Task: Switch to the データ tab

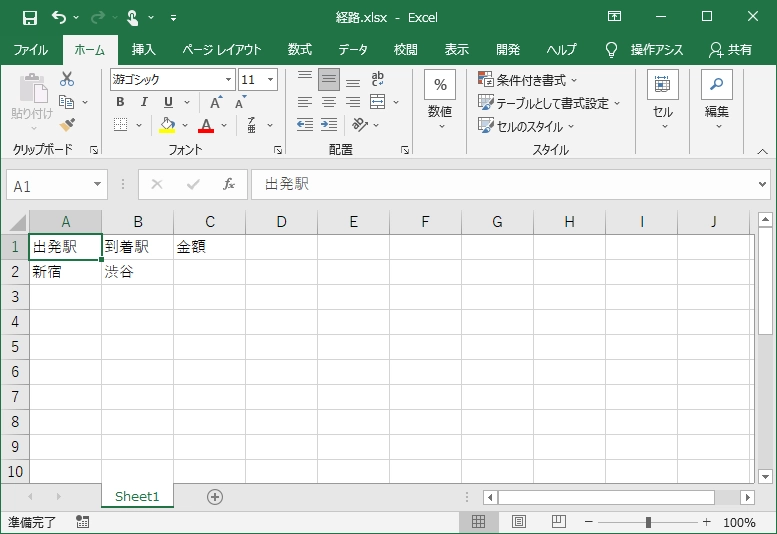Action: click(x=353, y=50)
